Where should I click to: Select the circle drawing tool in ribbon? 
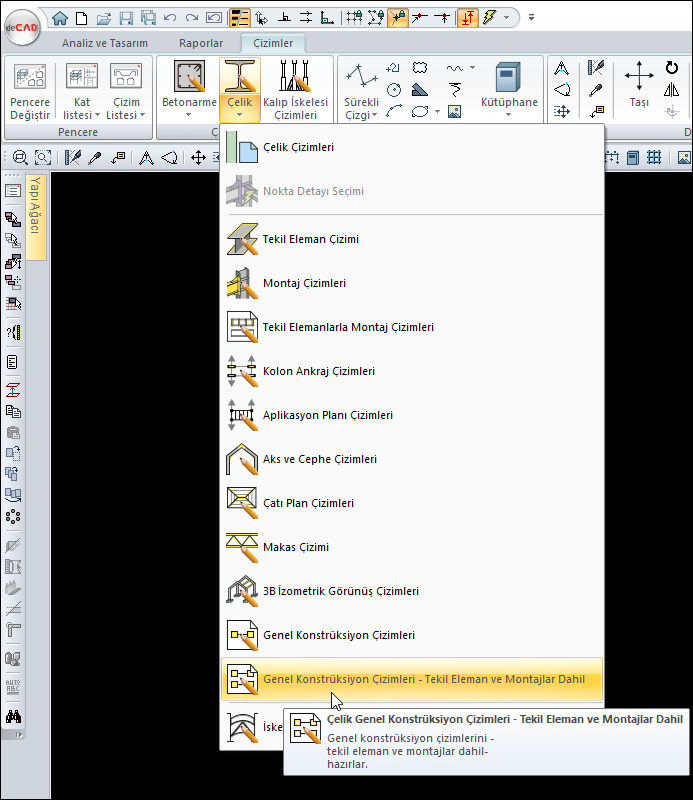pos(394,90)
